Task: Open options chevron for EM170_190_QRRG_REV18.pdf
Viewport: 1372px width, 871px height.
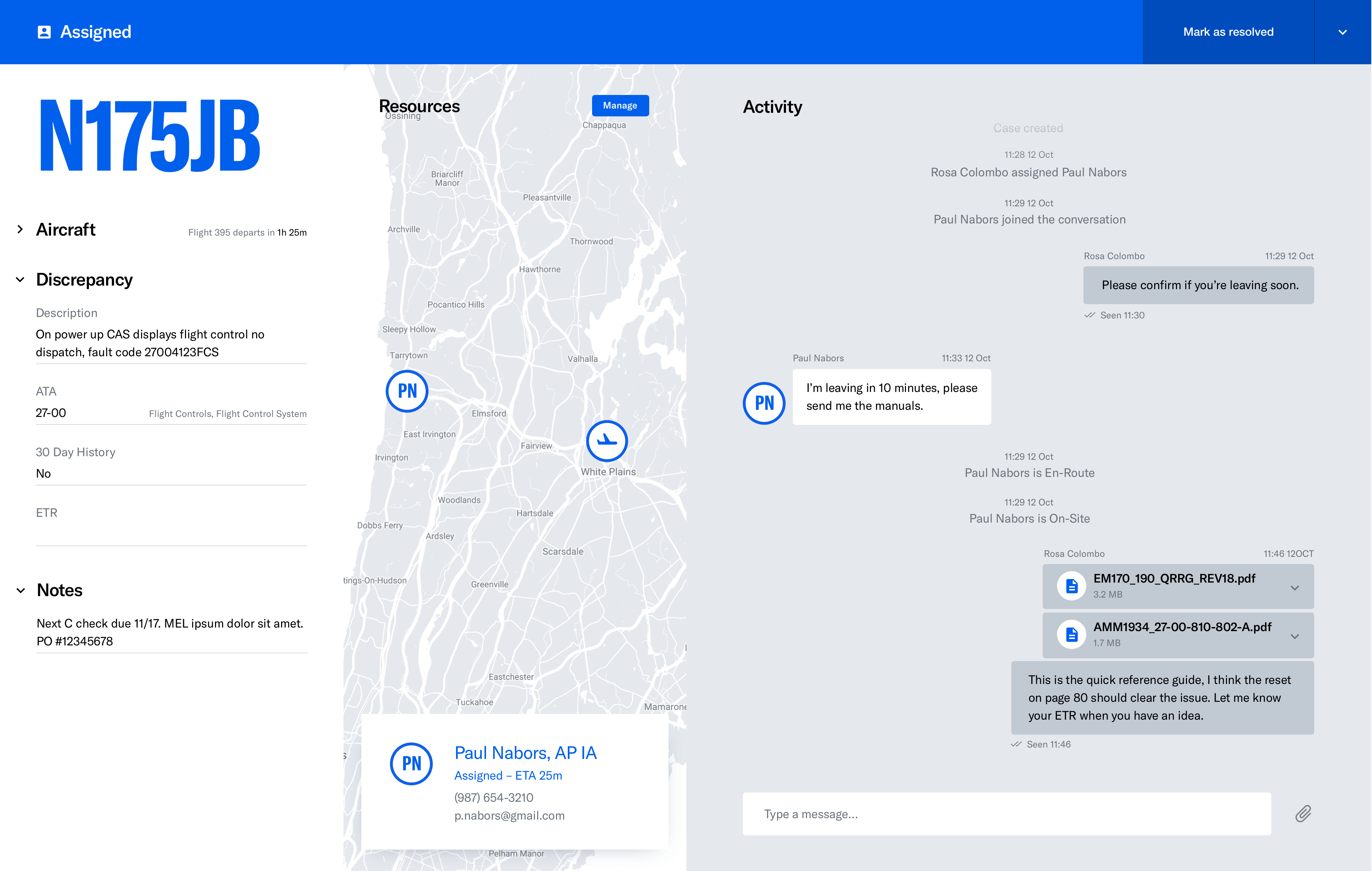Action: (x=1295, y=587)
